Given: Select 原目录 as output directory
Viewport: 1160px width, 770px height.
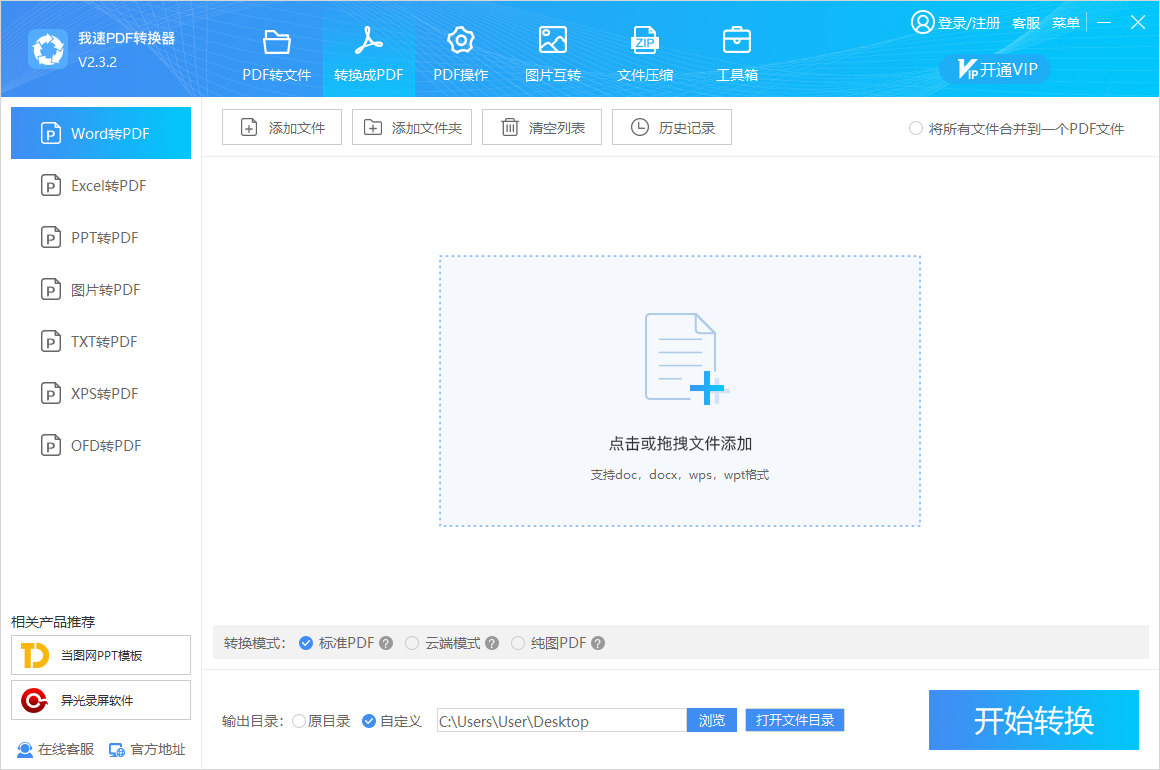Looking at the screenshot, I should click(x=299, y=721).
